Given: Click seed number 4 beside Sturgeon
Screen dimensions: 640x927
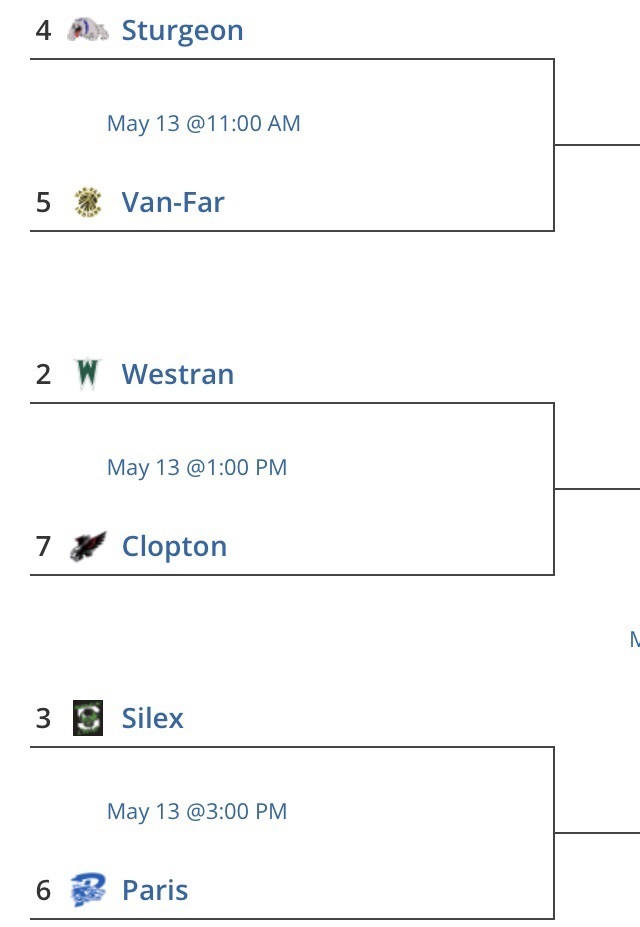Looking at the screenshot, I should pyautogui.click(x=43, y=30).
